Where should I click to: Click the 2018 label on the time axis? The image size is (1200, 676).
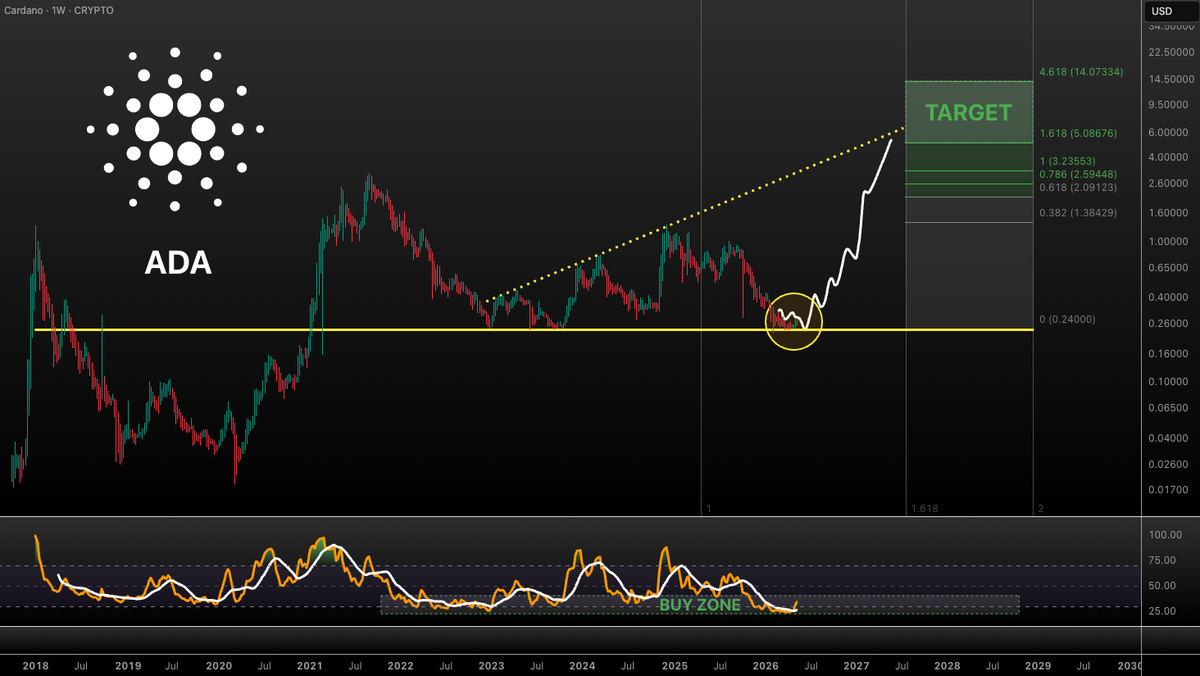(x=36, y=665)
